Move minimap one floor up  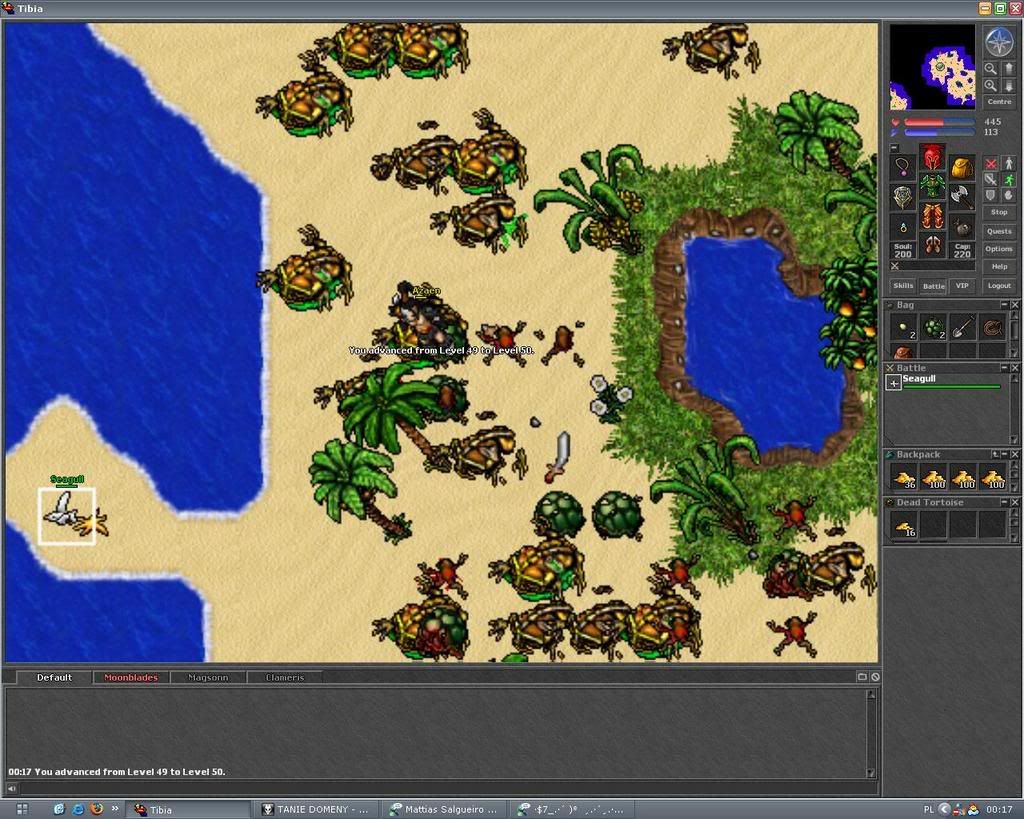tap(1008, 69)
